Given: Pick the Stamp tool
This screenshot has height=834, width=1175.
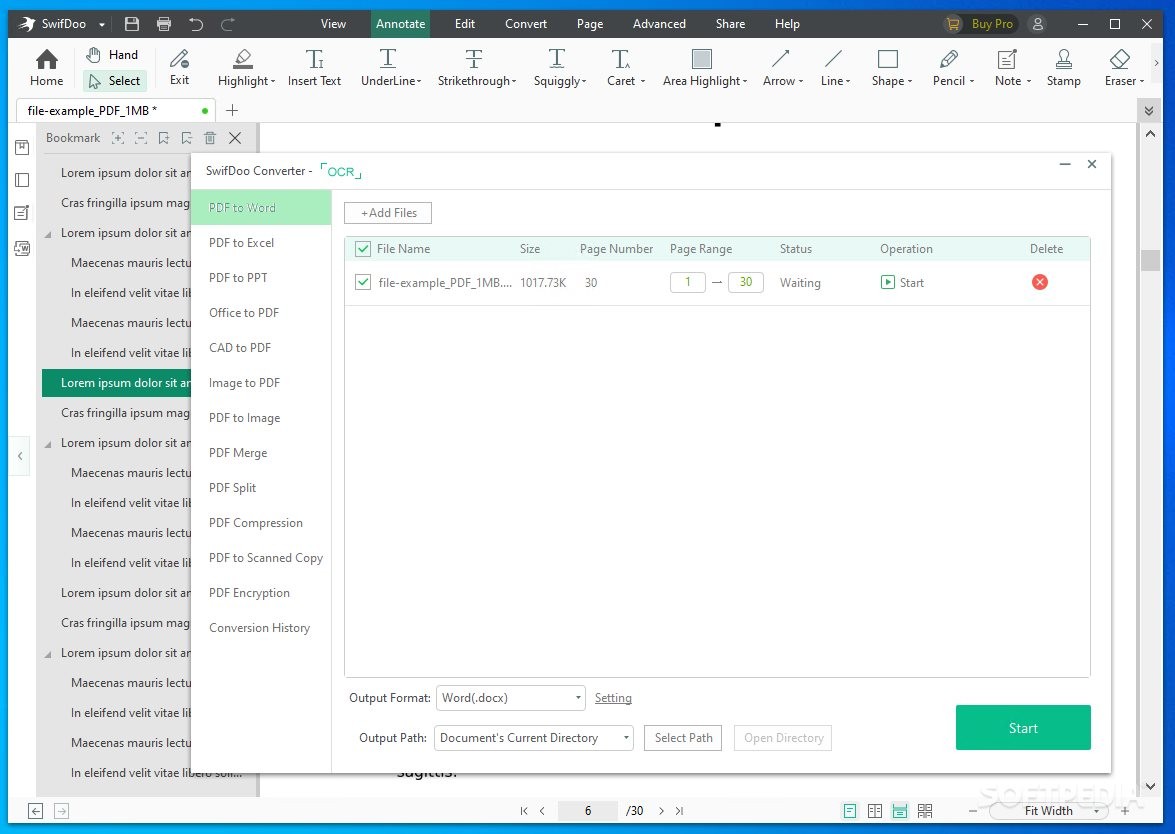Looking at the screenshot, I should point(1063,67).
